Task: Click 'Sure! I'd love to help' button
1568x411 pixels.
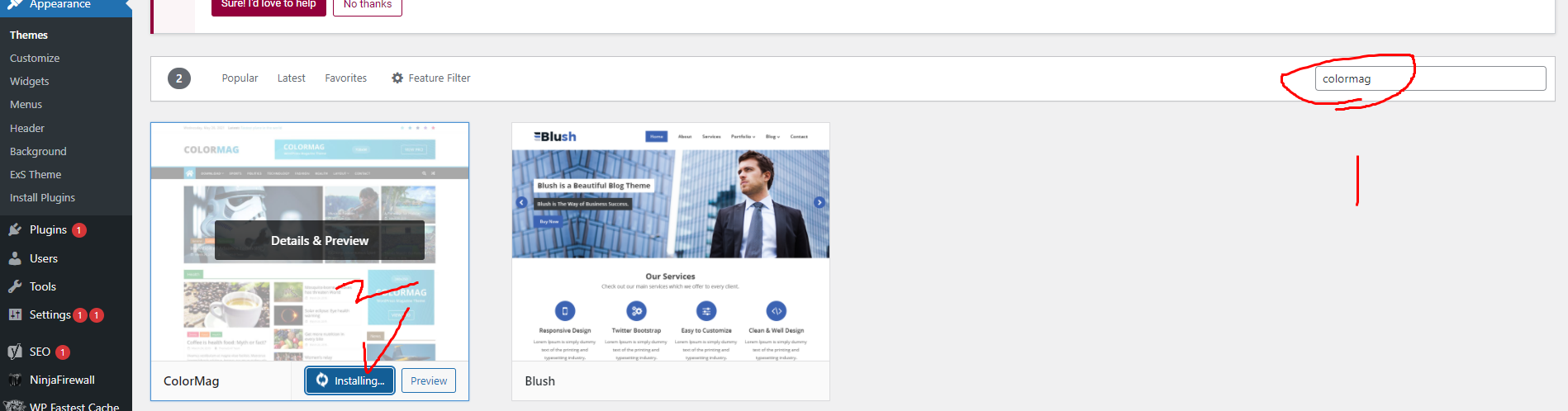Action: (x=268, y=5)
